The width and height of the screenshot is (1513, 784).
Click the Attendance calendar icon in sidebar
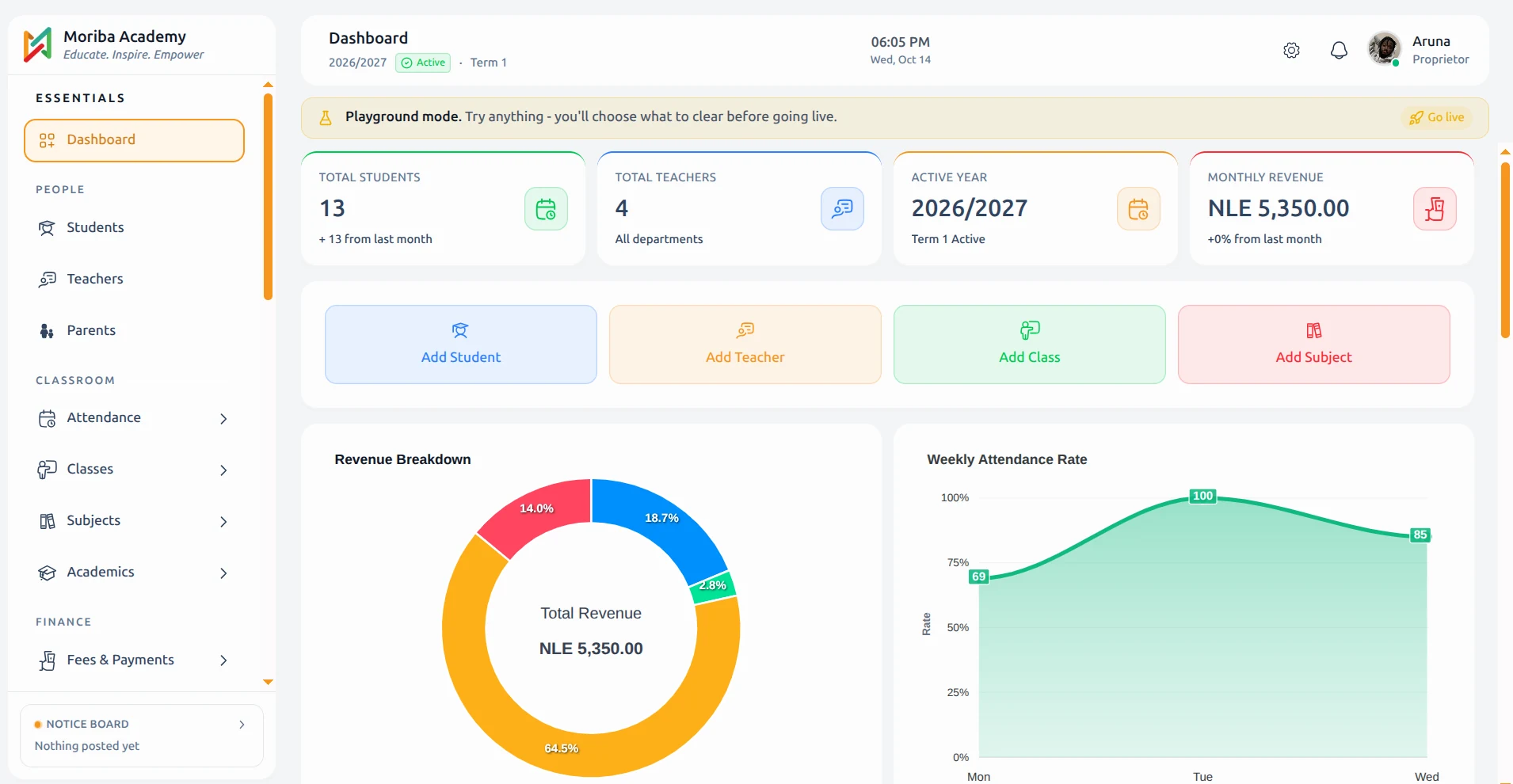pyautogui.click(x=47, y=418)
